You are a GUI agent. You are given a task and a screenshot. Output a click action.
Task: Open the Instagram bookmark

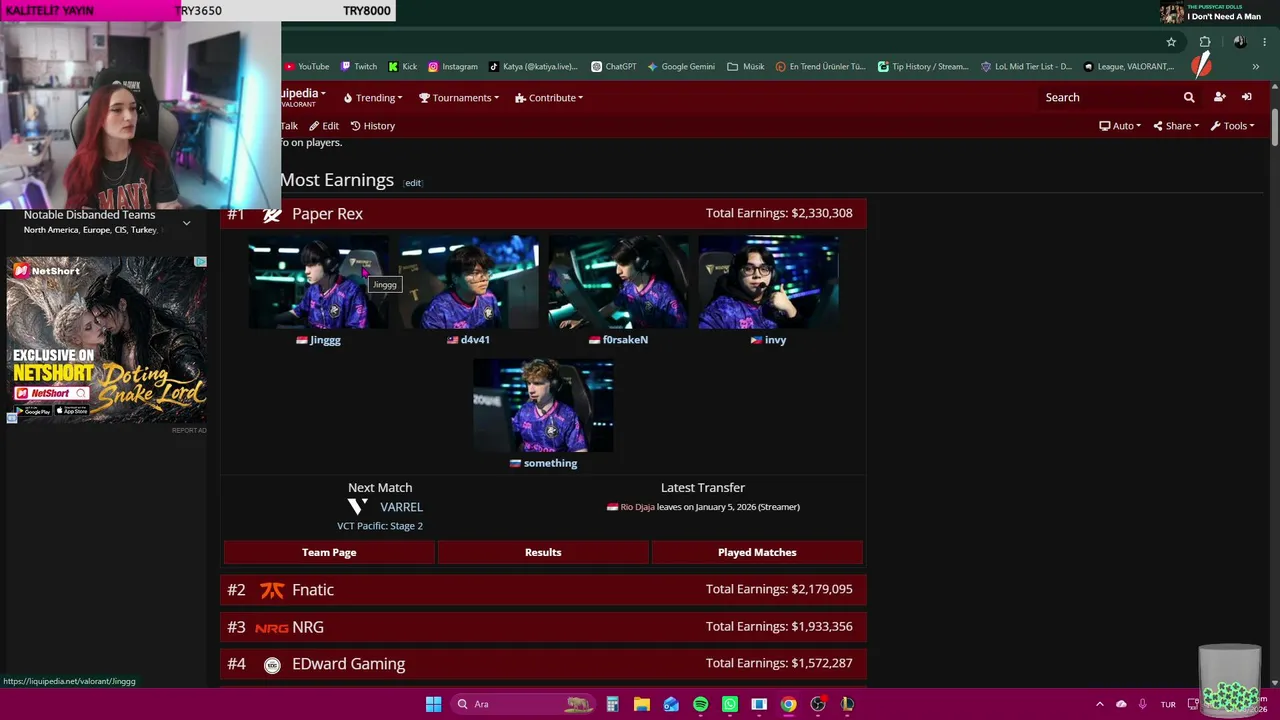click(x=453, y=67)
